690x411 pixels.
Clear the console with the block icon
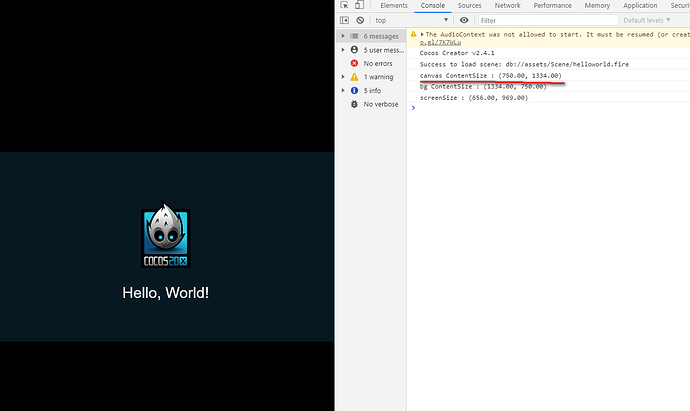pyautogui.click(x=360, y=20)
